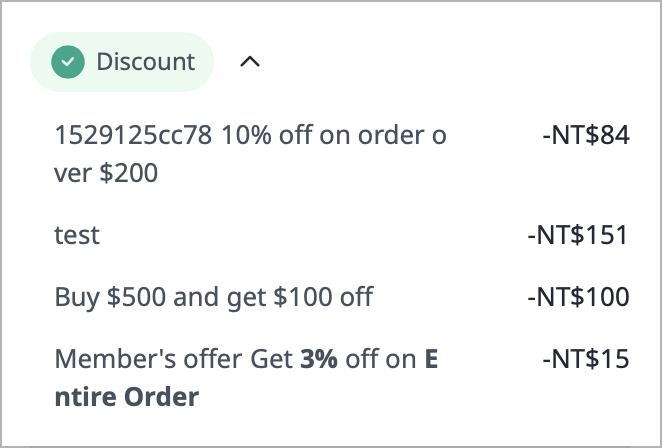This screenshot has width=662, height=448.
Task: Click the bold "ntire Order" text
Action: tap(126, 397)
